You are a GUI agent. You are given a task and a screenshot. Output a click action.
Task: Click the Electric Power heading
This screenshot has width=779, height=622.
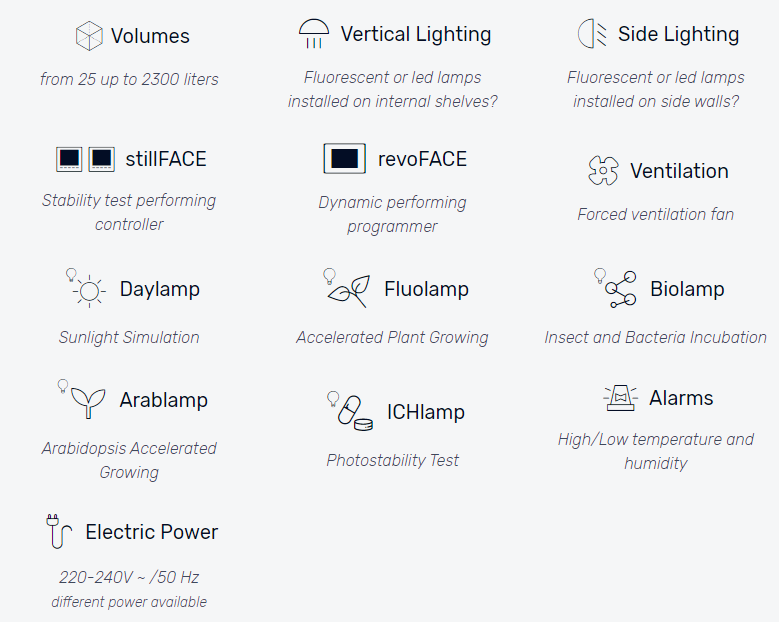tap(152, 532)
